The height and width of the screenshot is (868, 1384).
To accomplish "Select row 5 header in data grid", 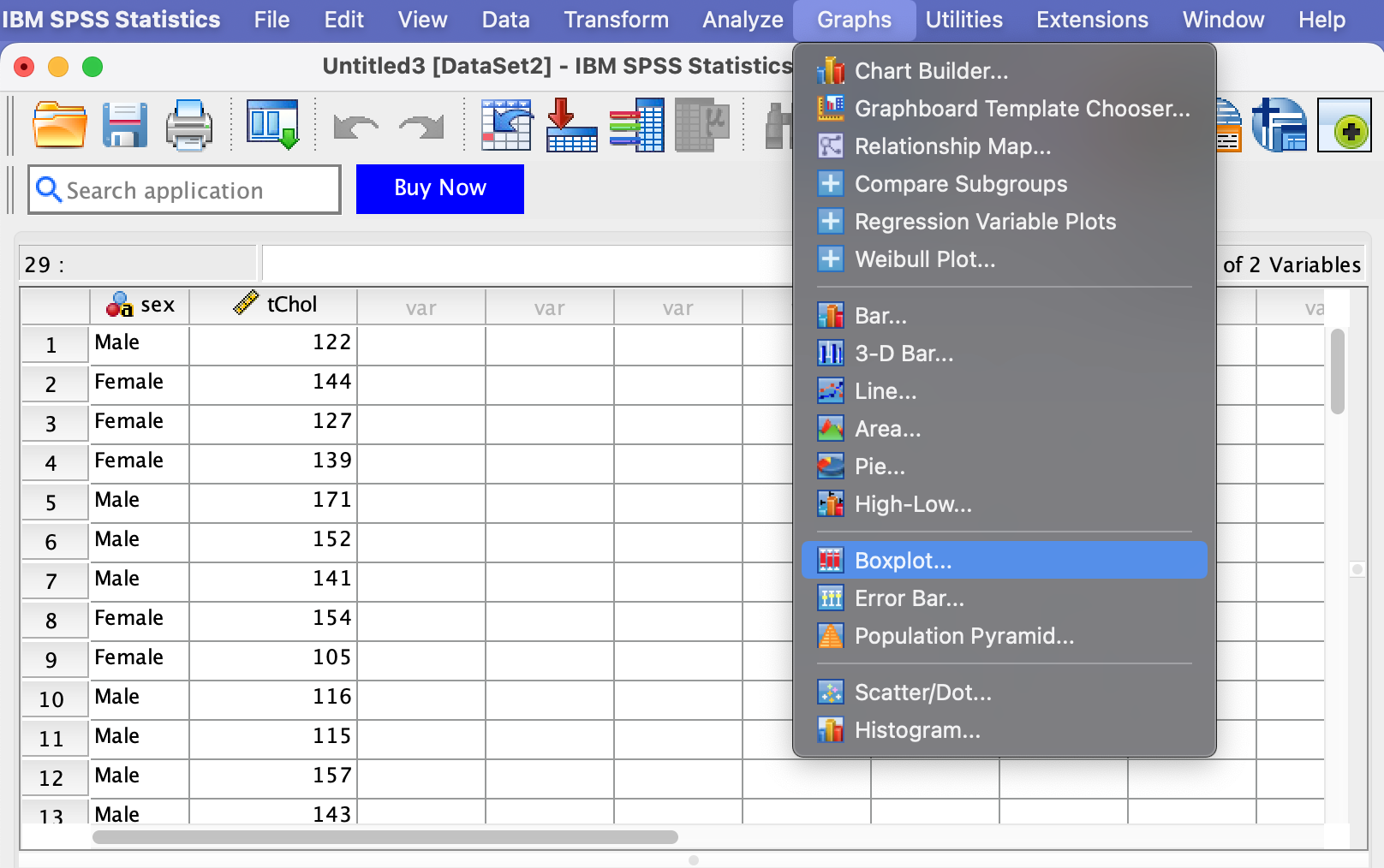I will pyautogui.click(x=53, y=502).
